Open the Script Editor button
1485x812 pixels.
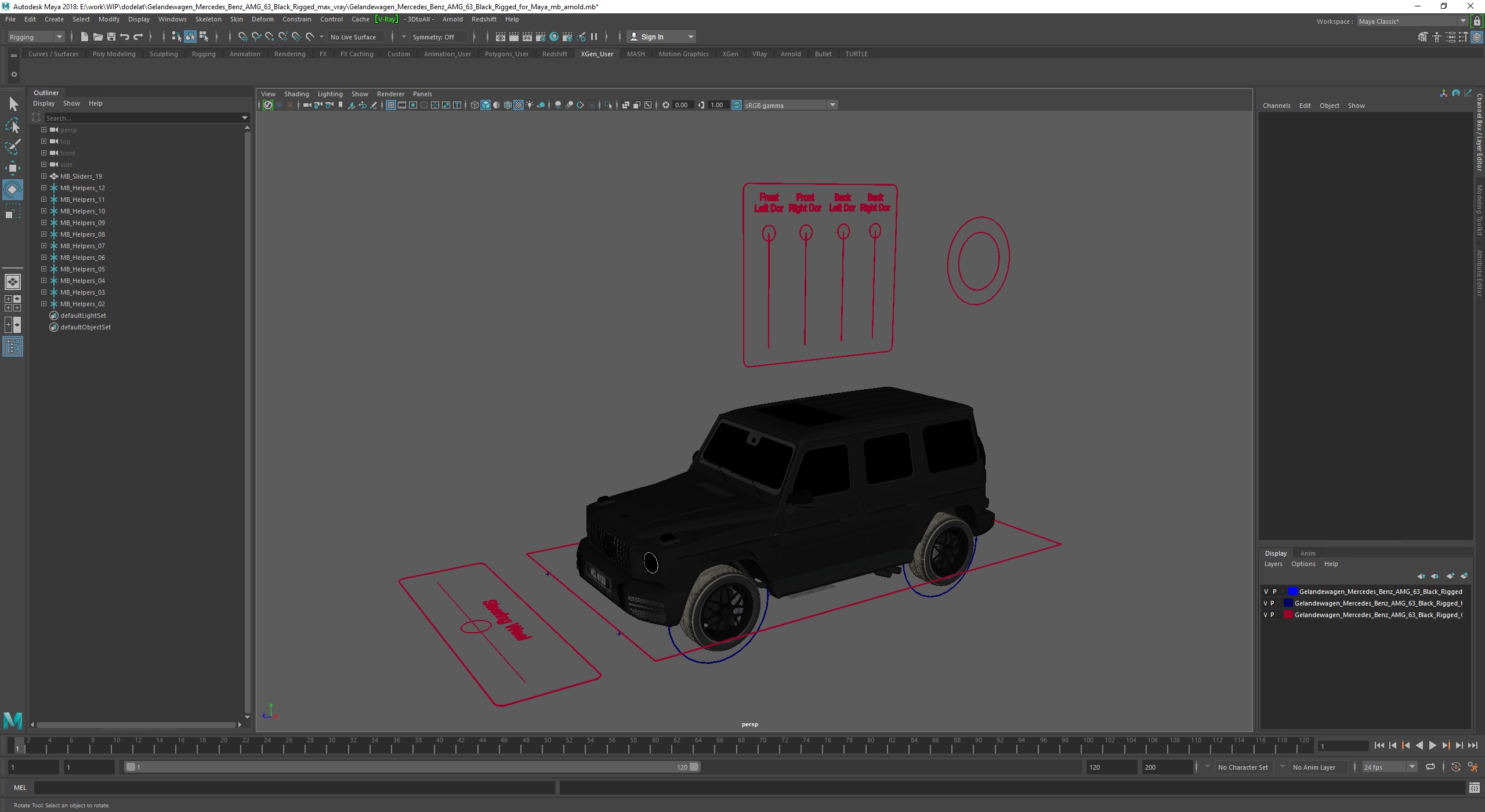1474,788
